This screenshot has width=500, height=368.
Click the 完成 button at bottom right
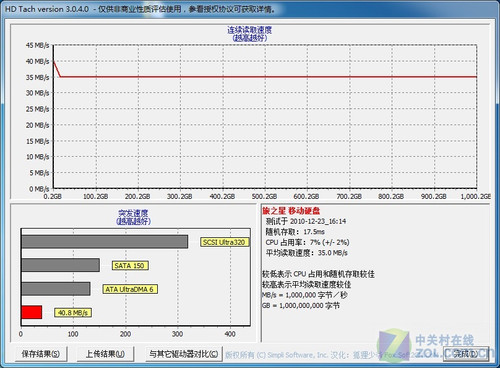(x=466, y=354)
